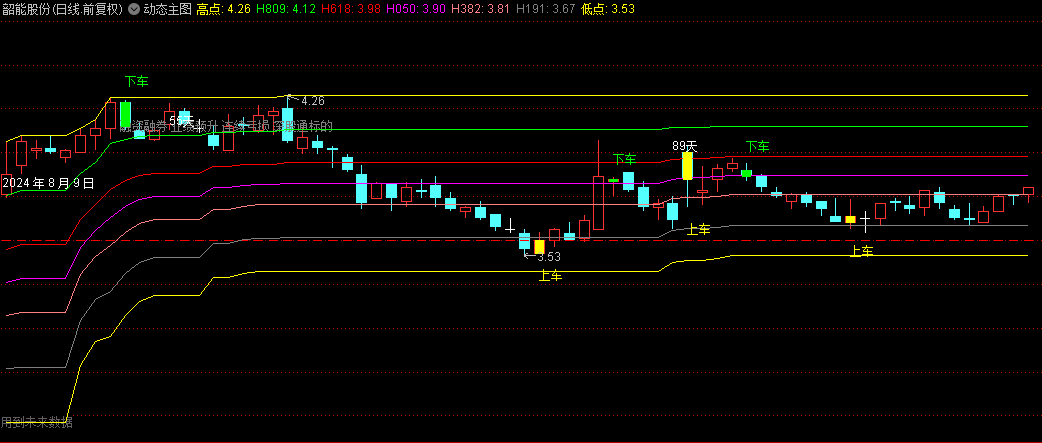
Task: Click the 用到未来数据 warning text
Action: tap(37, 422)
